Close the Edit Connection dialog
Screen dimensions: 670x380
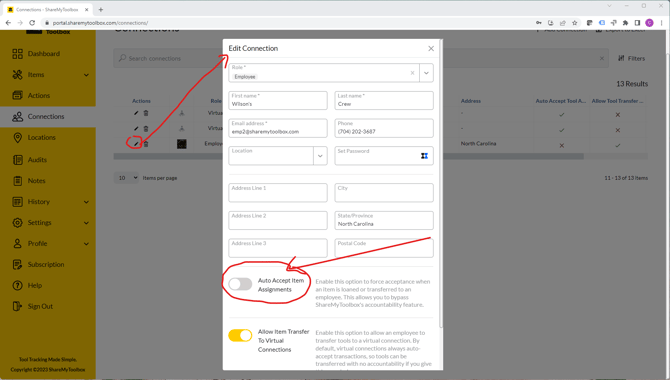(x=431, y=49)
